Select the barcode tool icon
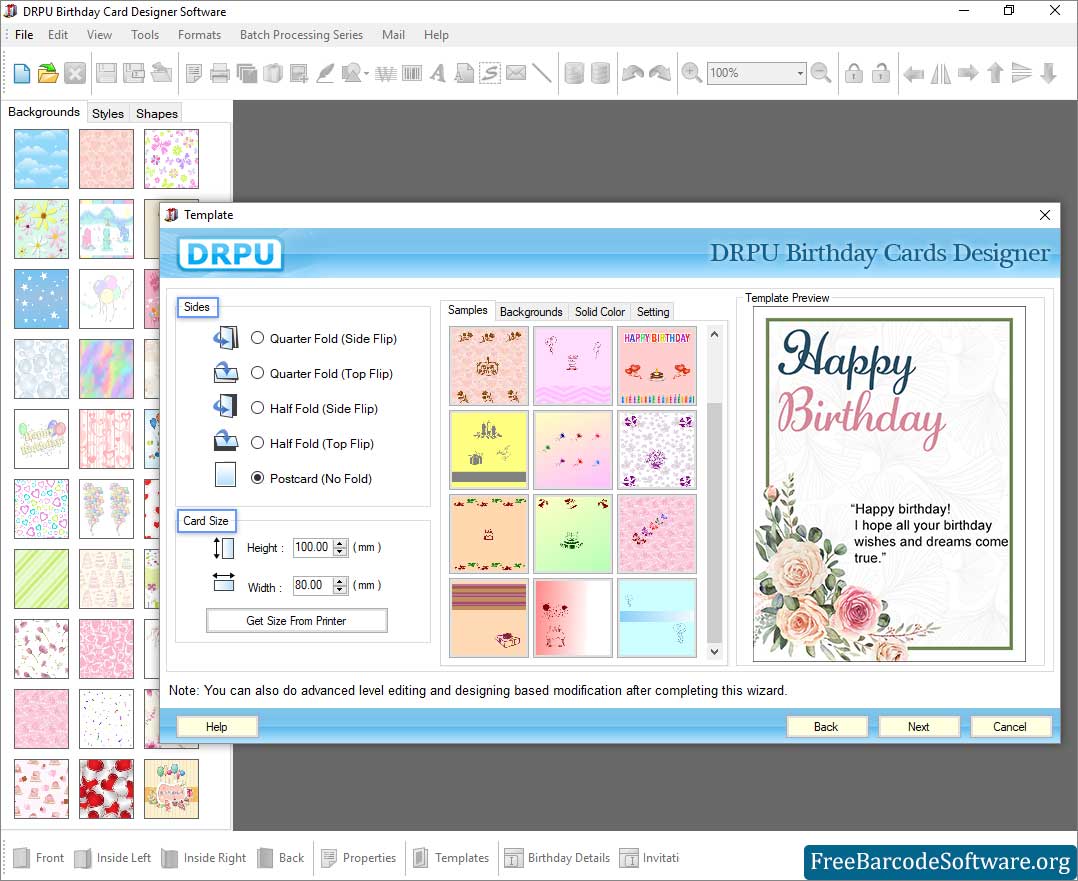 click(x=412, y=73)
